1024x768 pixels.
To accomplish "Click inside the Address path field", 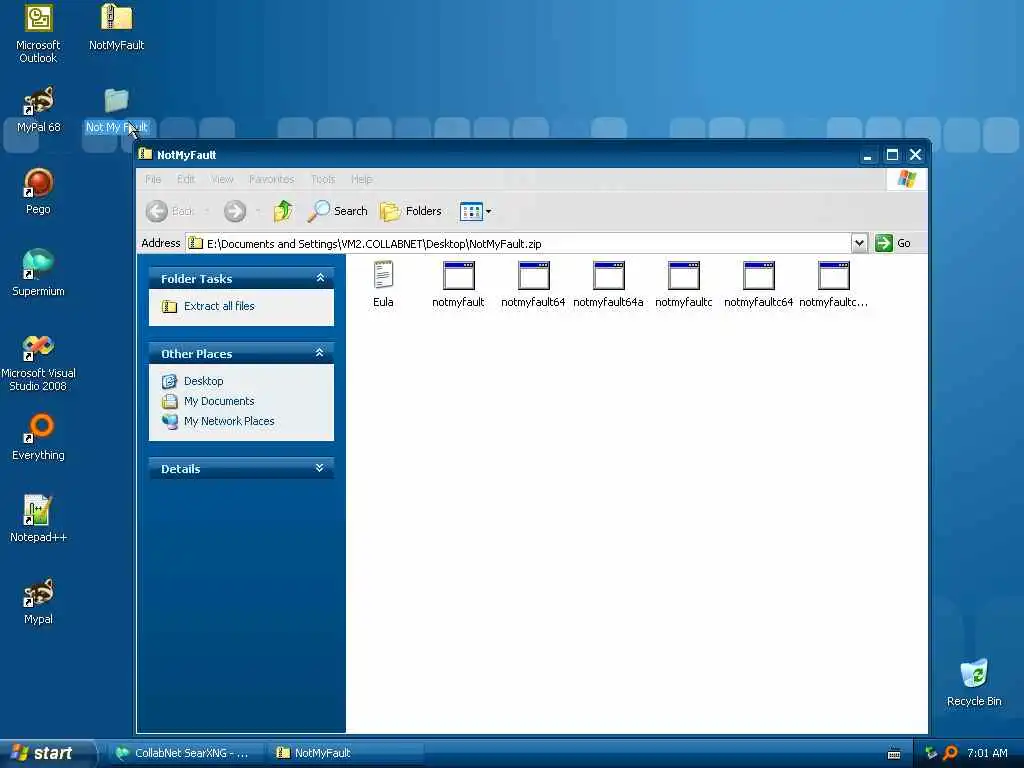I will pyautogui.click(x=518, y=244).
